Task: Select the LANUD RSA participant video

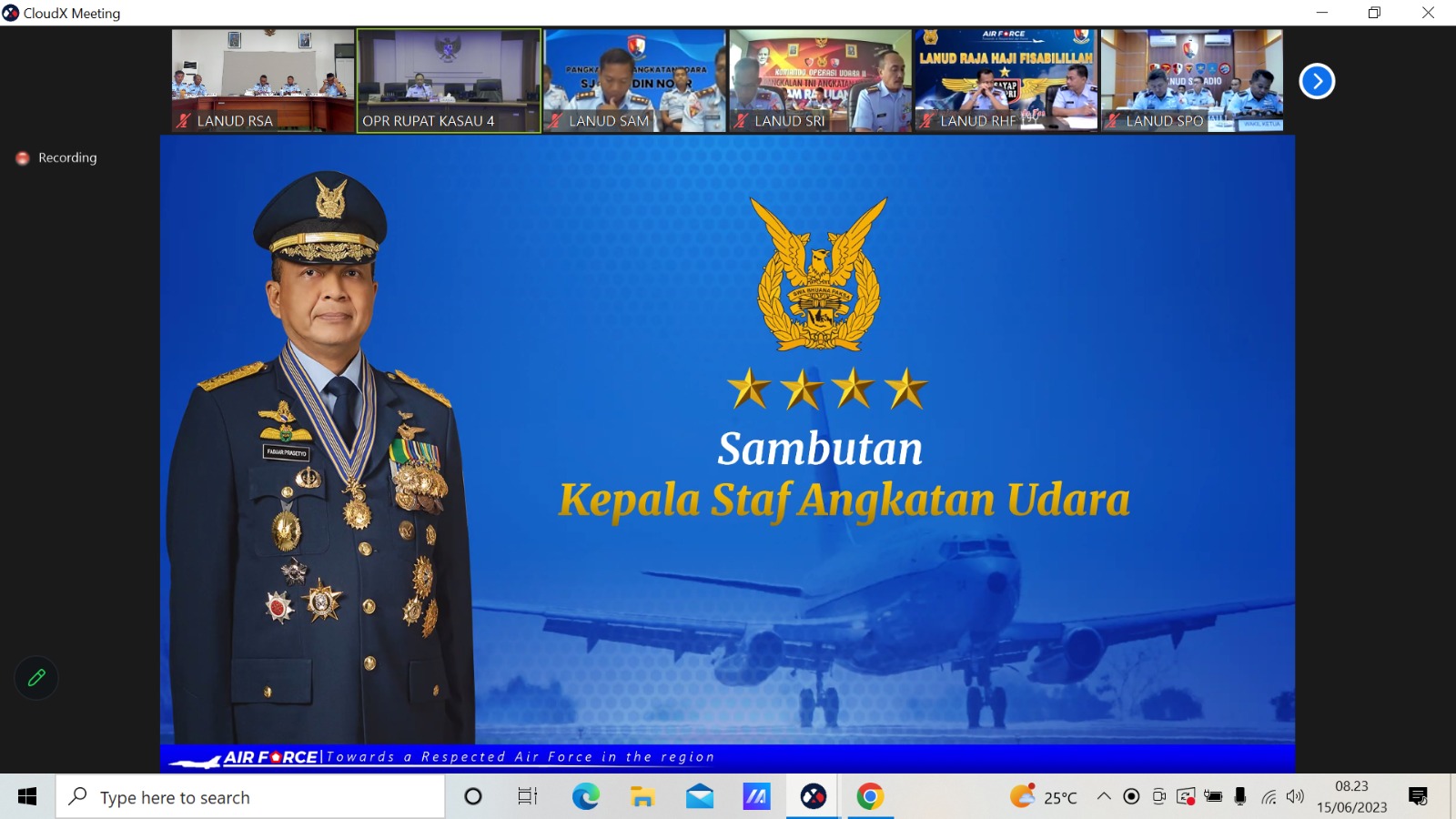Action: (x=263, y=81)
